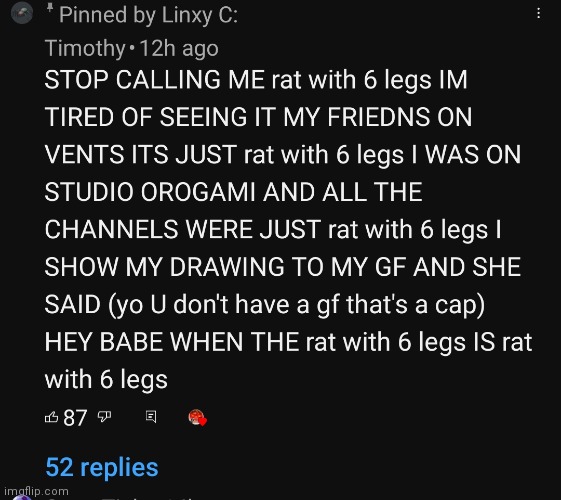Viewport: 561px width, 500px height.
Task: Open the three-dot comment options menu
Action: tap(538, 14)
